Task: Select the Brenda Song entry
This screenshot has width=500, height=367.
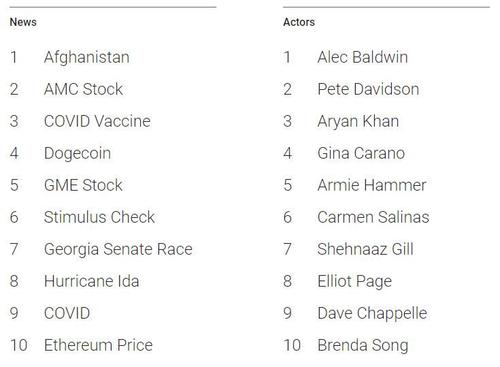Action: [x=363, y=346]
